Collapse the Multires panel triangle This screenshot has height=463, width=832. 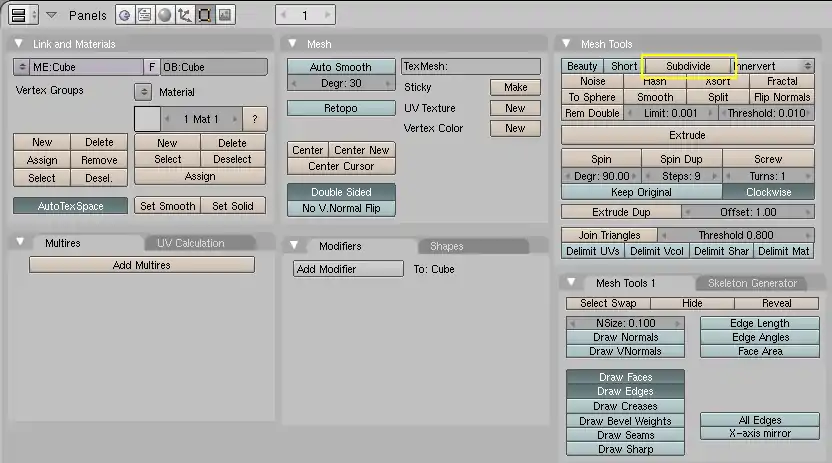(x=20, y=242)
